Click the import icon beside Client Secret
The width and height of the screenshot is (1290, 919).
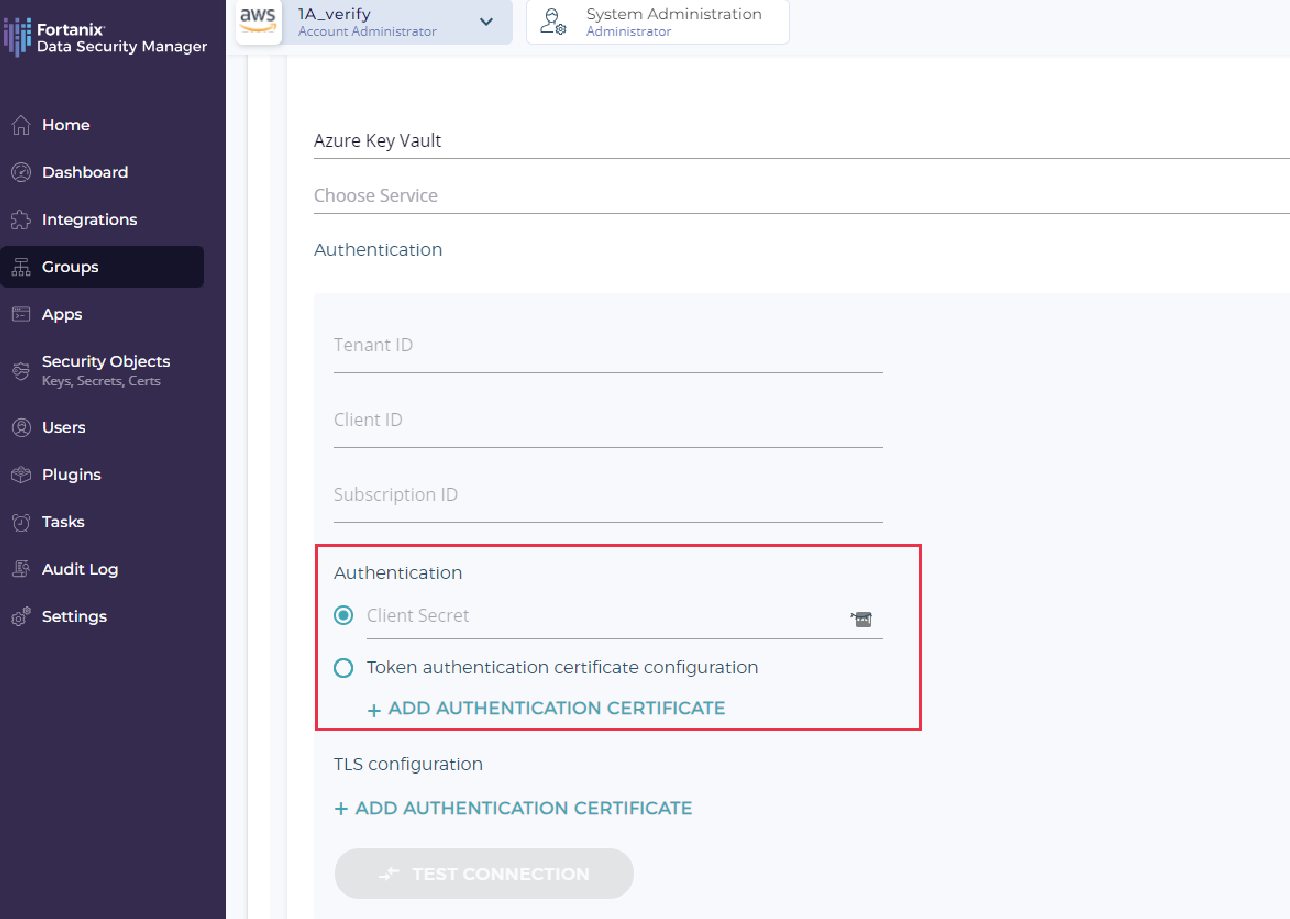point(861,619)
